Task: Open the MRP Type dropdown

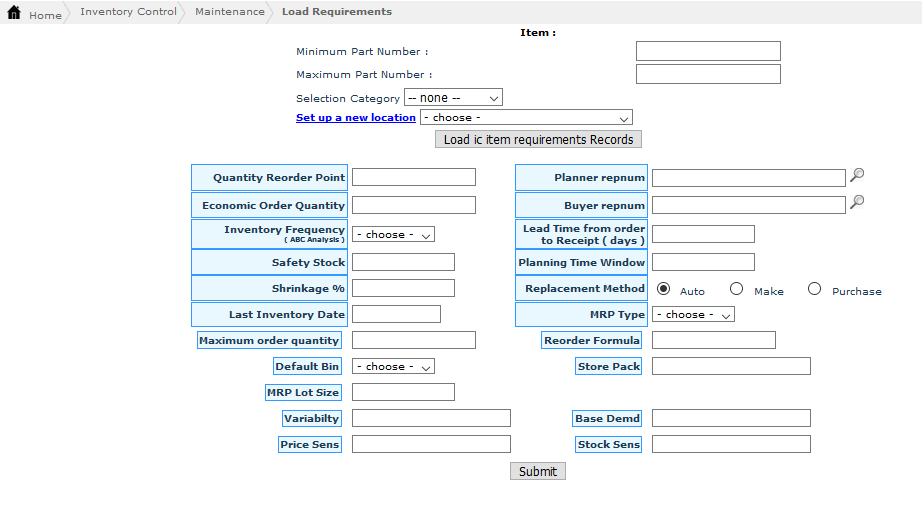Action: point(693,314)
